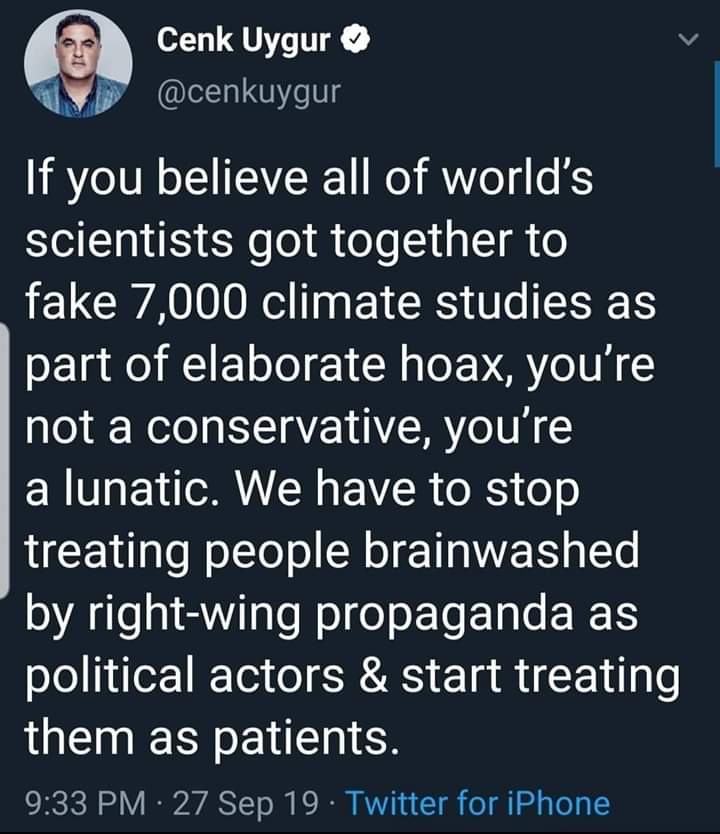Expand the tweet options chevron
This screenshot has height=834, width=720.
(x=687, y=41)
